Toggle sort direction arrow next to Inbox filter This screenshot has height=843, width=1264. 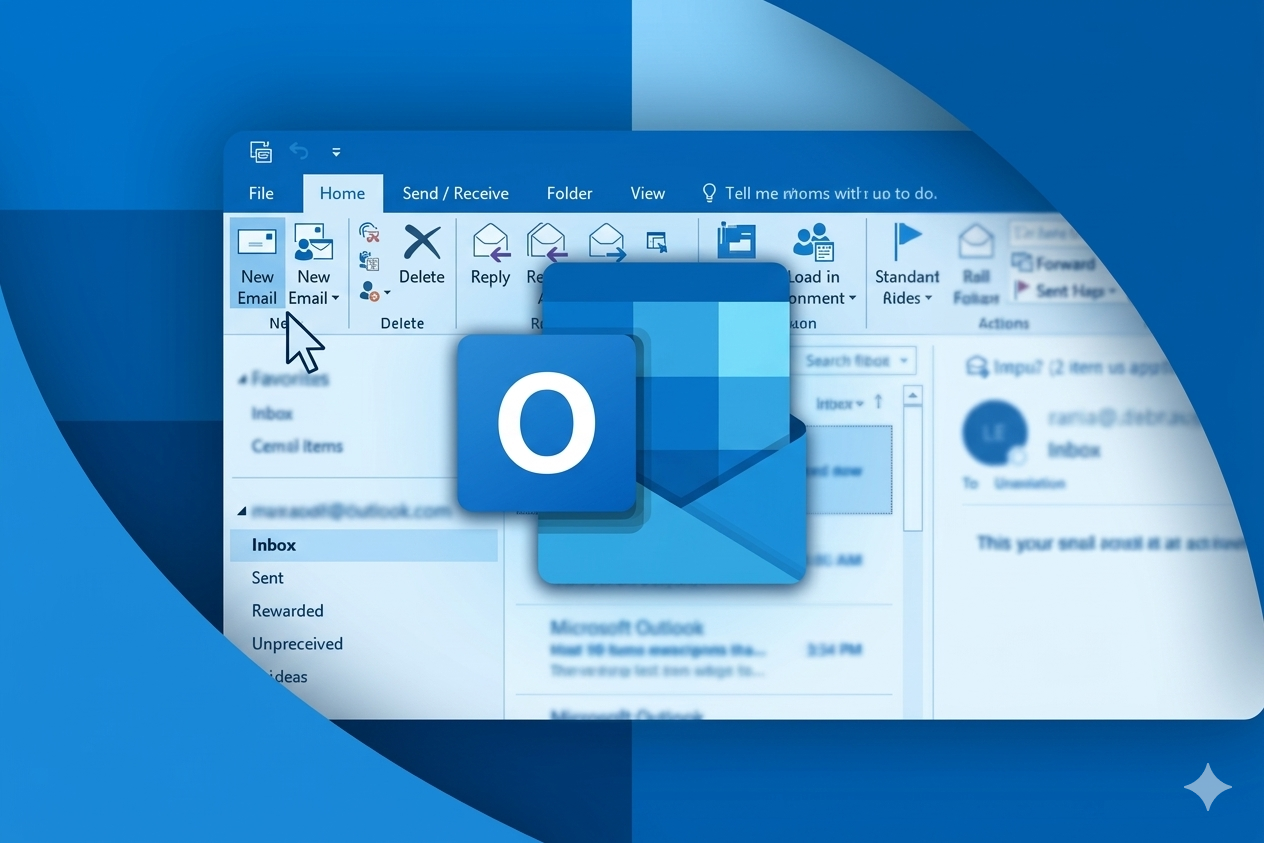pos(878,402)
